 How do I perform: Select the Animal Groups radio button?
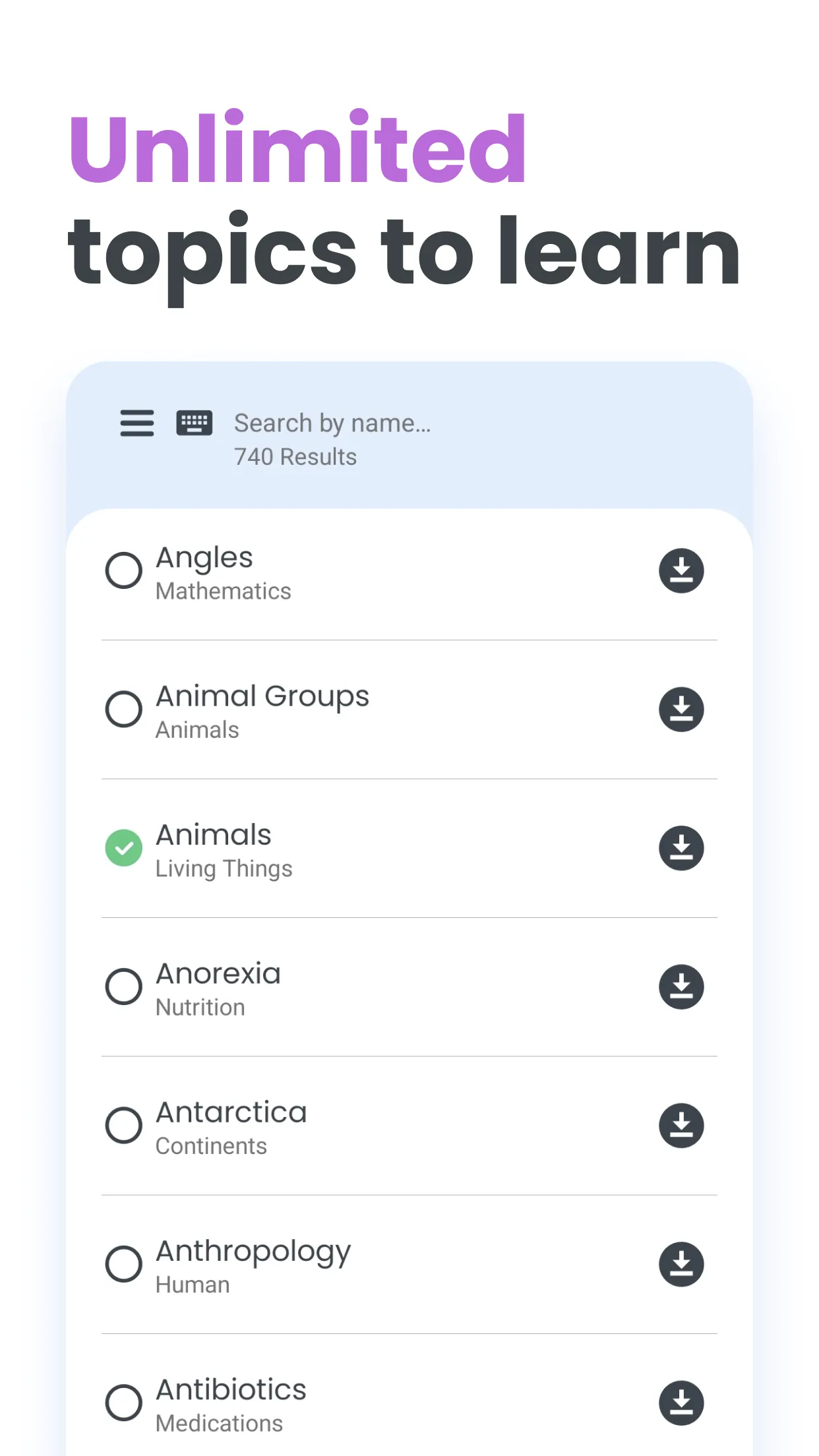[x=124, y=710]
